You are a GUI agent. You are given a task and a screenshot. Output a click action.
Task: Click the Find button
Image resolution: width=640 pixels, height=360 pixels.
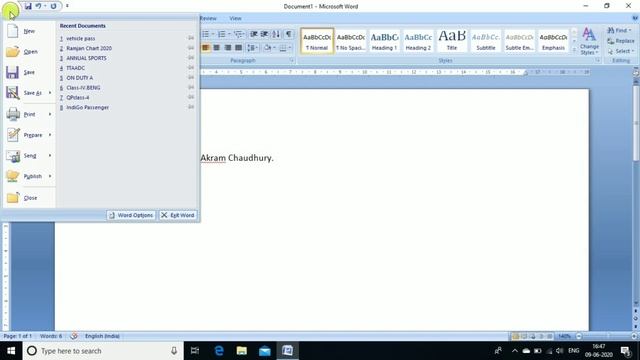pyautogui.click(x=619, y=31)
